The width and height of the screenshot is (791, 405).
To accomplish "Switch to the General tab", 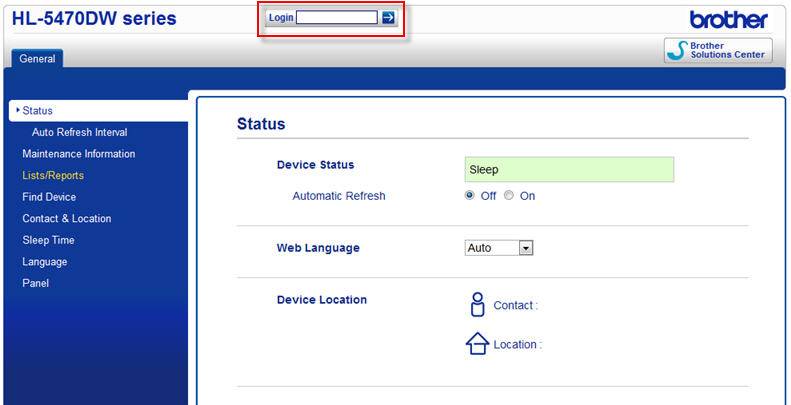I will (x=37, y=59).
